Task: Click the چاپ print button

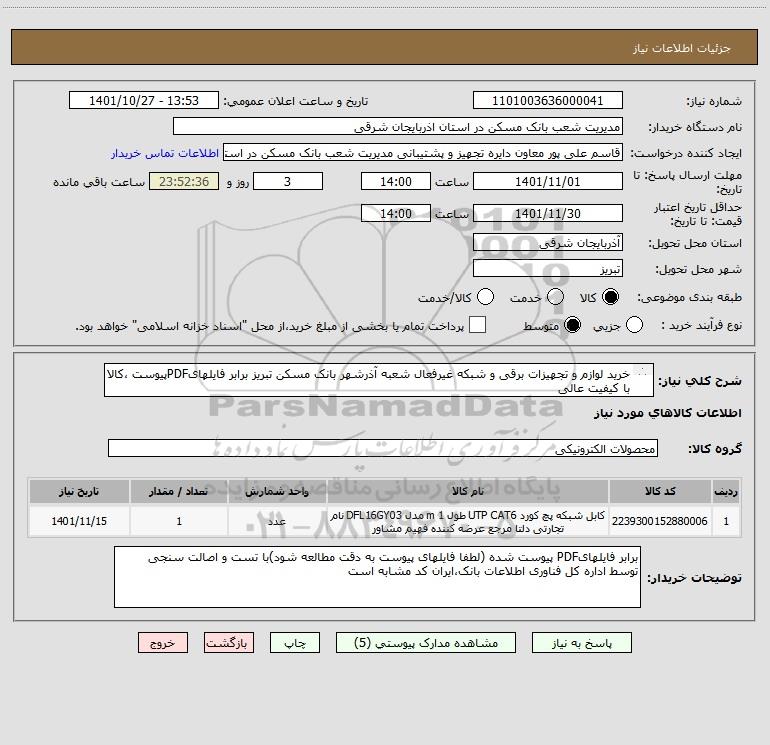Action: tap(295, 643)
